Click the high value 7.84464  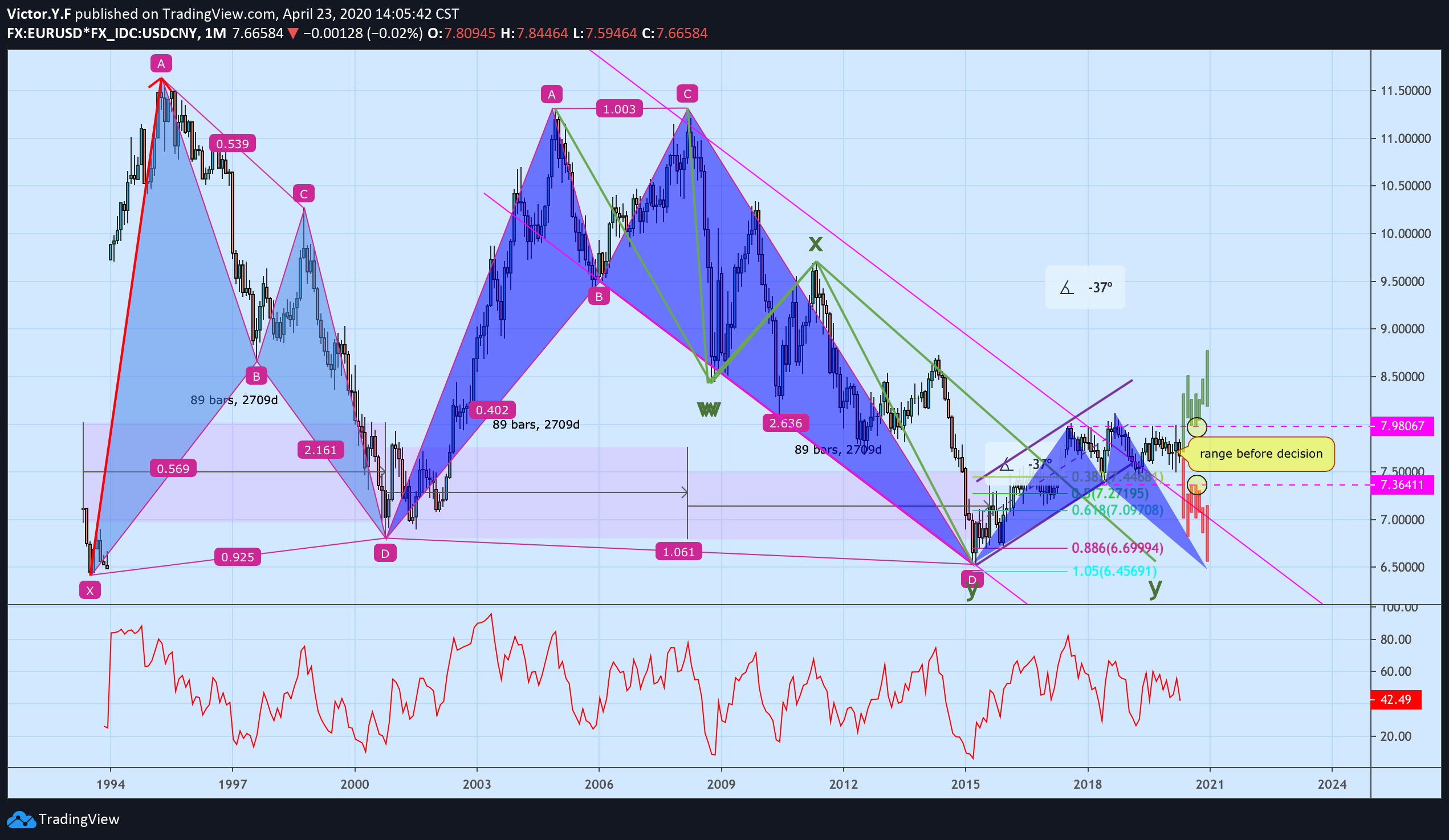(x=542, y=34)
